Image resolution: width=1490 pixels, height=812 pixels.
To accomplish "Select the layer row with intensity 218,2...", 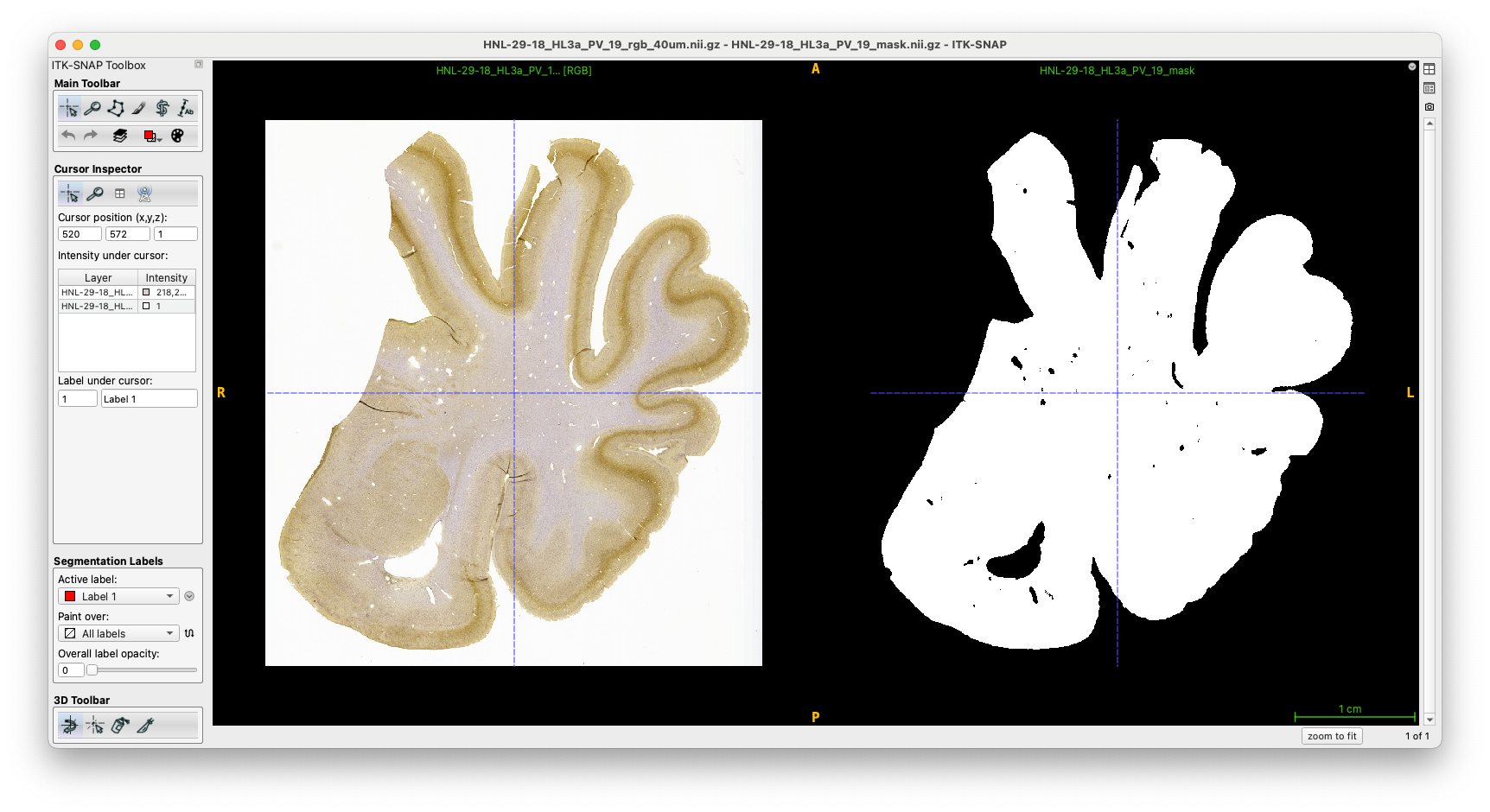I will tap(126, 292).
